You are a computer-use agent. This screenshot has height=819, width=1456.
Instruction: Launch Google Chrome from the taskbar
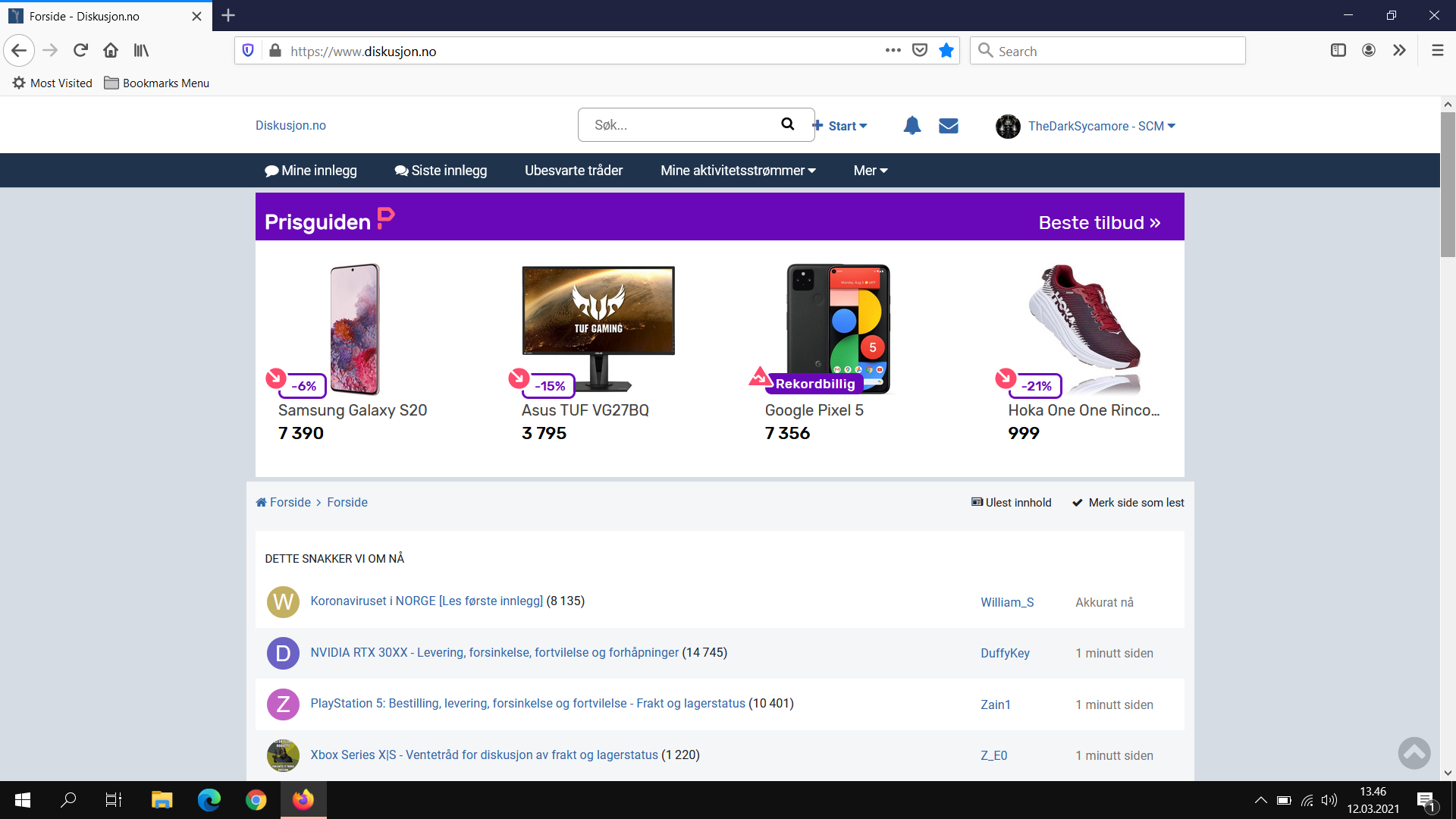pos(256,800)
